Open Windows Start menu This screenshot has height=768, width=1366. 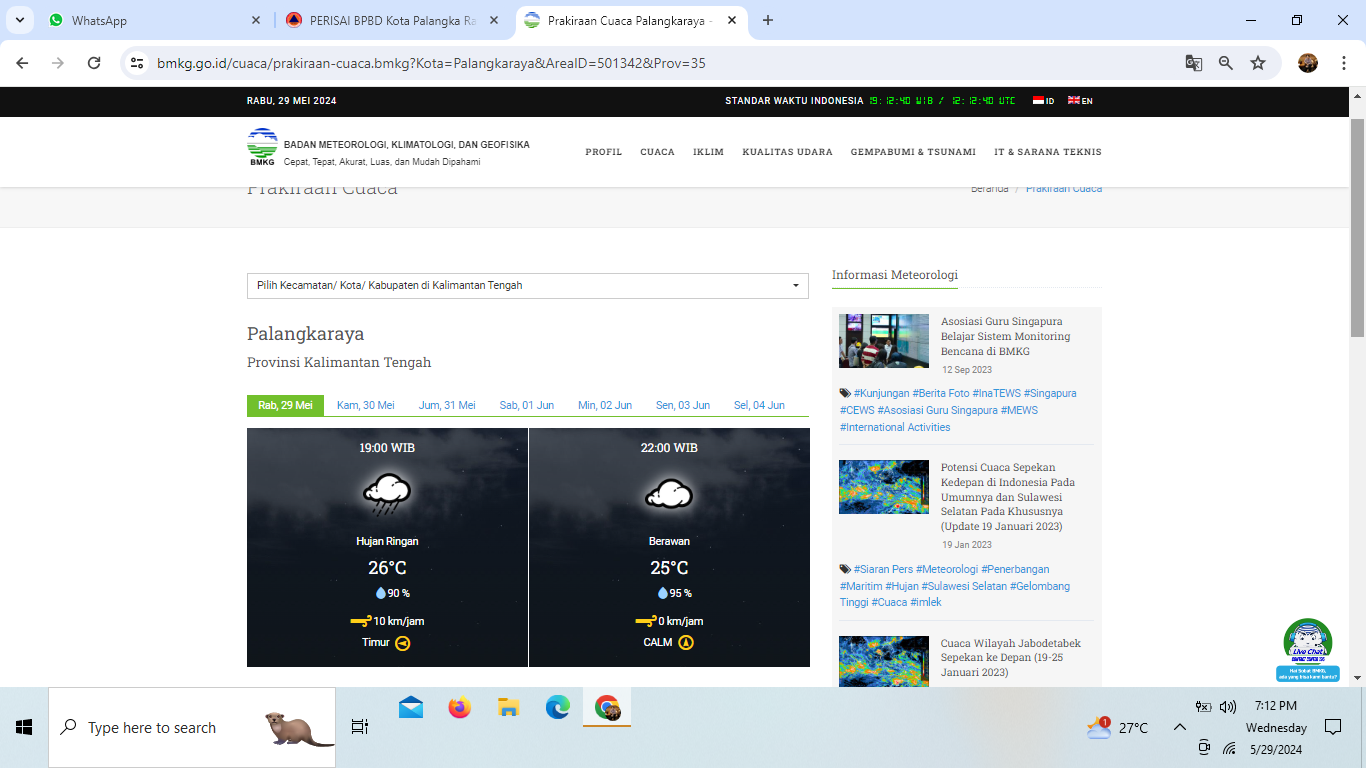(x=24, y=727)
